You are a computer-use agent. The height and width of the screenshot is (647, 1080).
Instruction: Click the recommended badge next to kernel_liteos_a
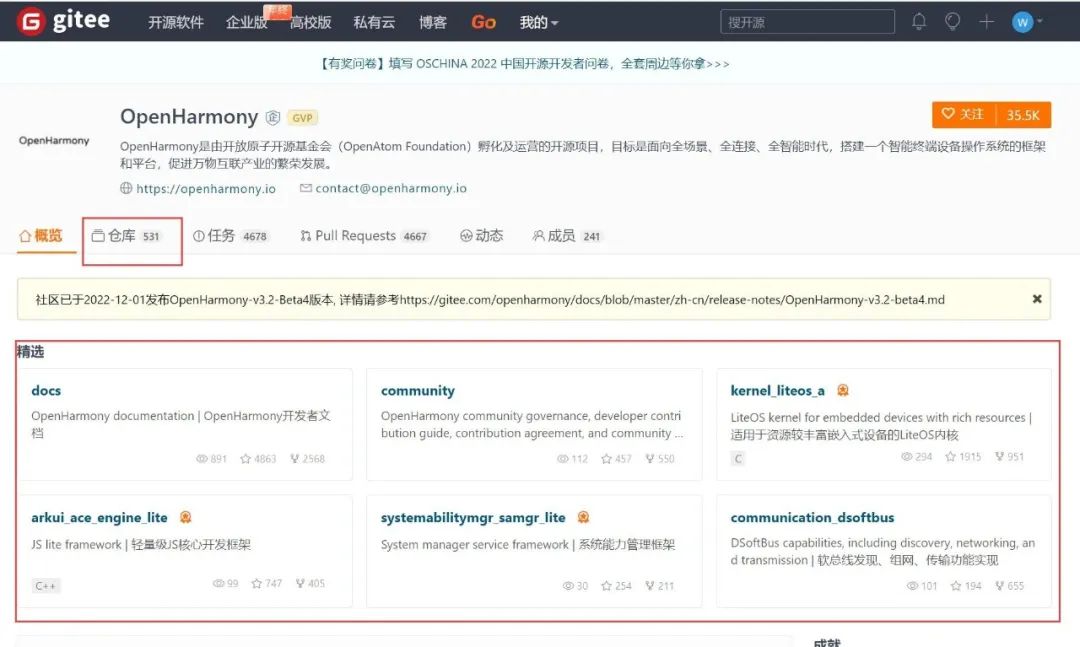click(843, 390)
